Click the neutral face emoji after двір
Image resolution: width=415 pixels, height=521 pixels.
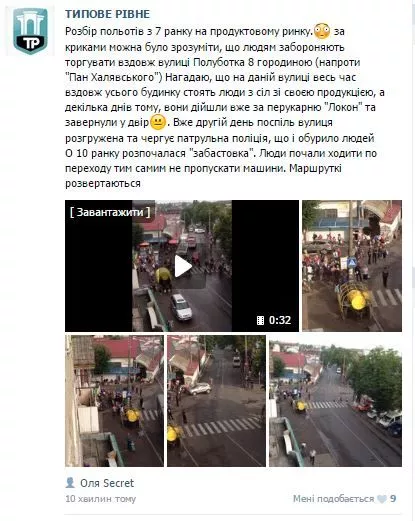(158, 122)
